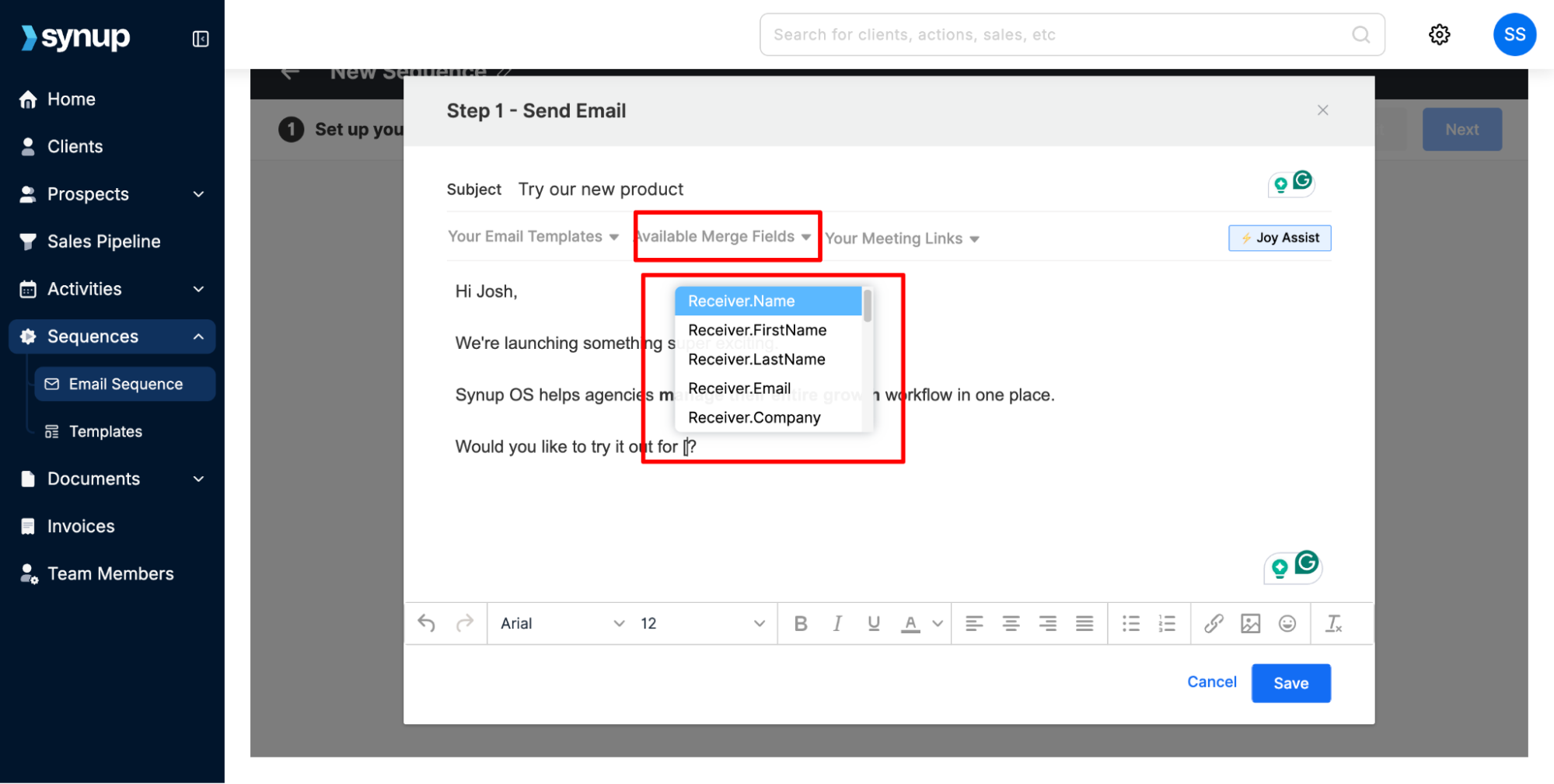The height and width of the screenshot is (784, 1554).
Task: Click the Grammarly icon in the email body
Action: pyautogui.click(x=1307, y=562)
